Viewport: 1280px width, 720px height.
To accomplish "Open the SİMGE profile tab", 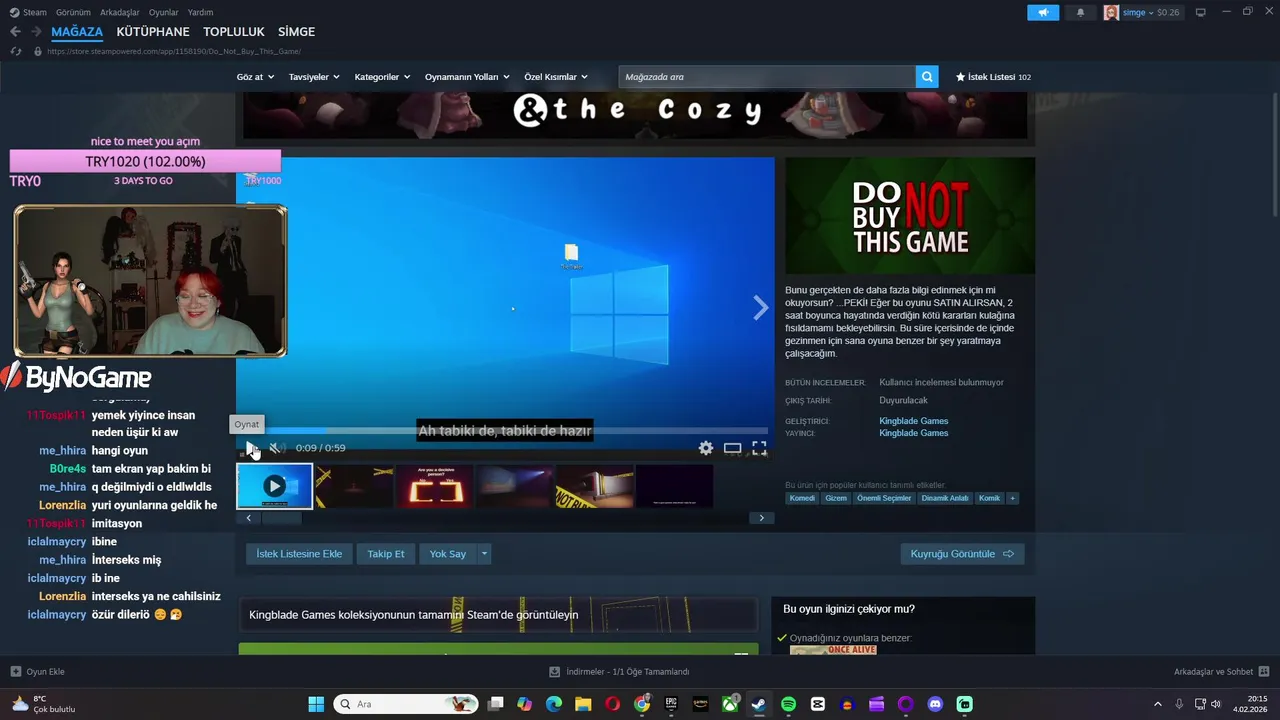I will click(296, 32).
